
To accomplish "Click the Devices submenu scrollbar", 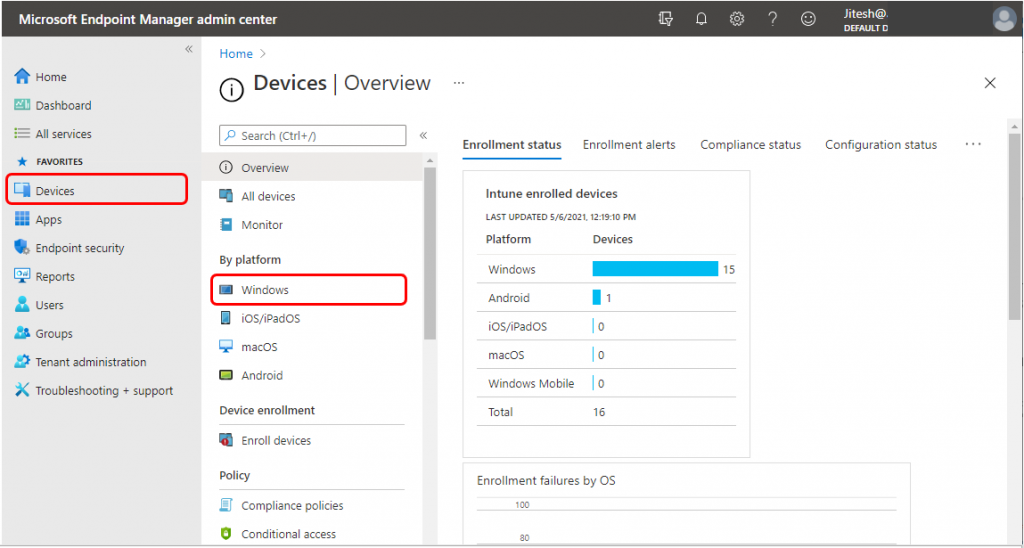I will click(430, 253).
